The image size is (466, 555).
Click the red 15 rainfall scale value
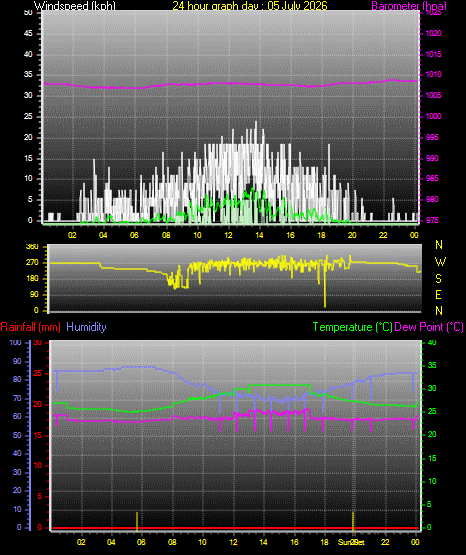pyautogui.click(x=38, y=435)
